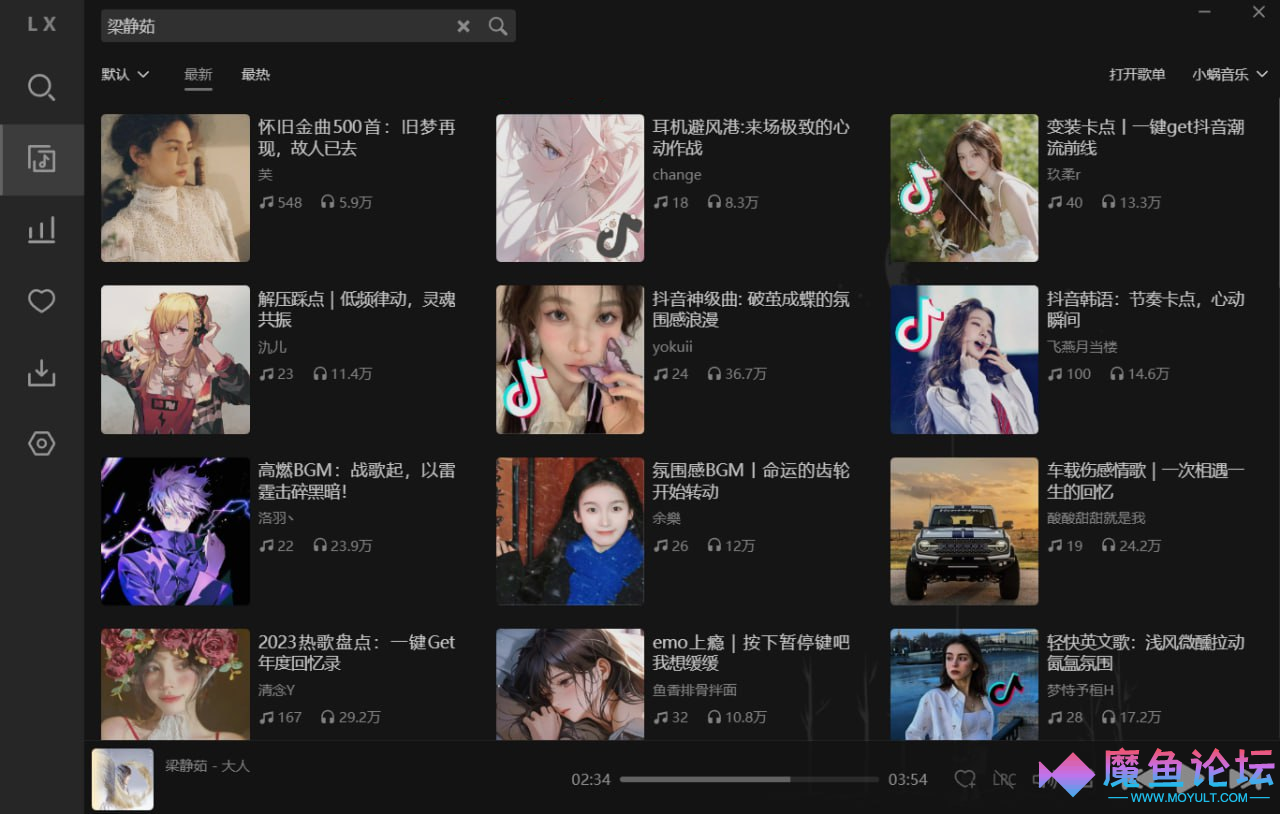Click author name 飞燕月当楼
This screenshot has height=814, width=1280.
coord(1082,347)
